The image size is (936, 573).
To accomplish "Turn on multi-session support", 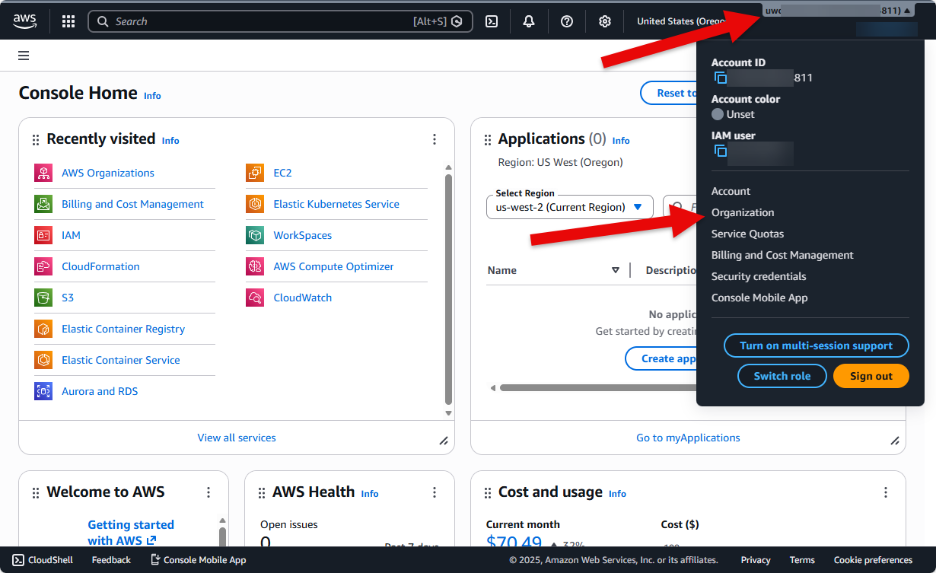I will pos(816,346).
